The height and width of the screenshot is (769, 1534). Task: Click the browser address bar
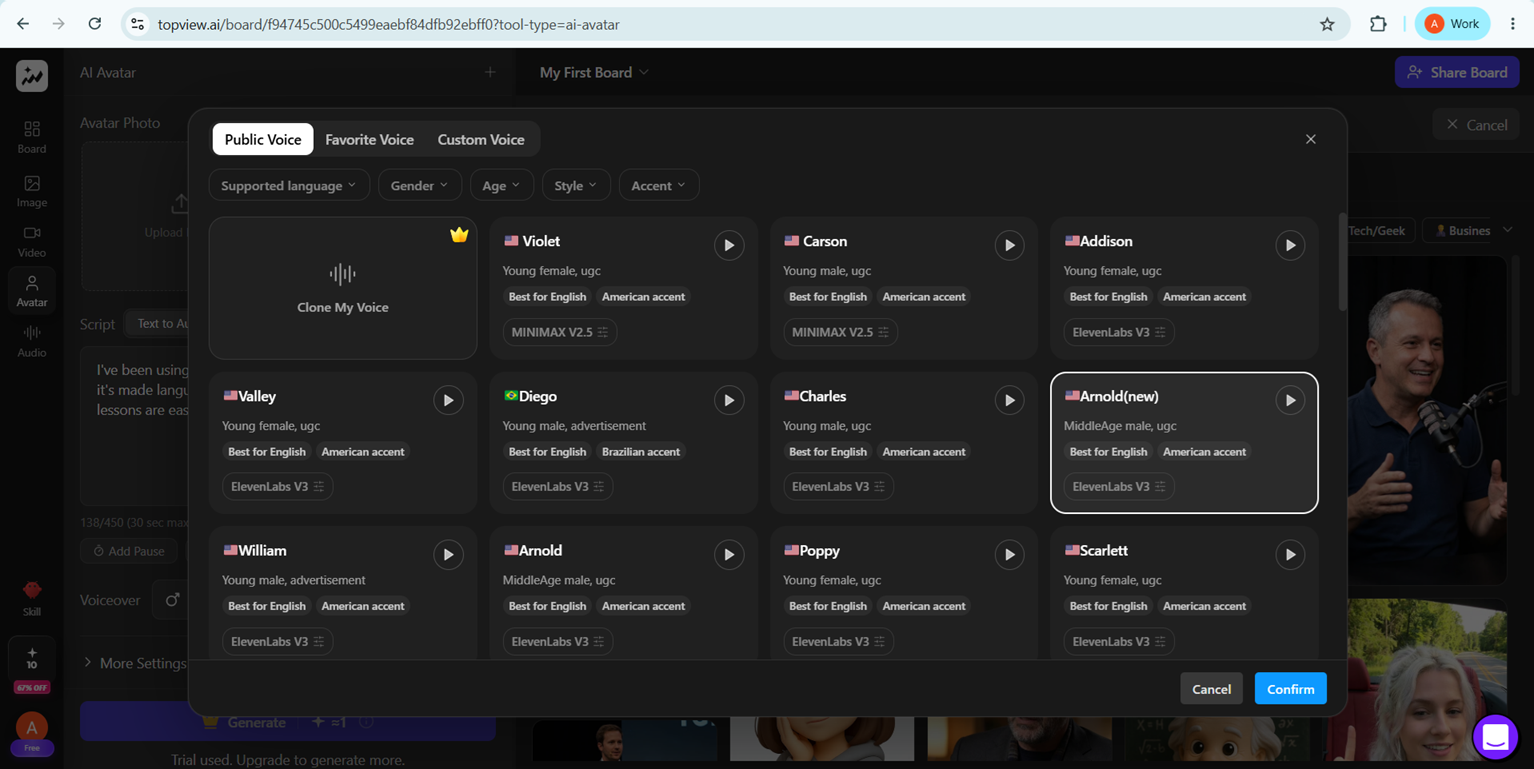pyautogui.click(x=735, y=24)
